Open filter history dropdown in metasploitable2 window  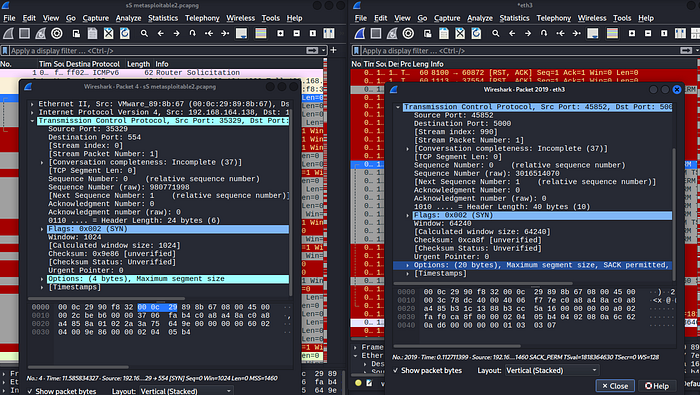[324, 50]
